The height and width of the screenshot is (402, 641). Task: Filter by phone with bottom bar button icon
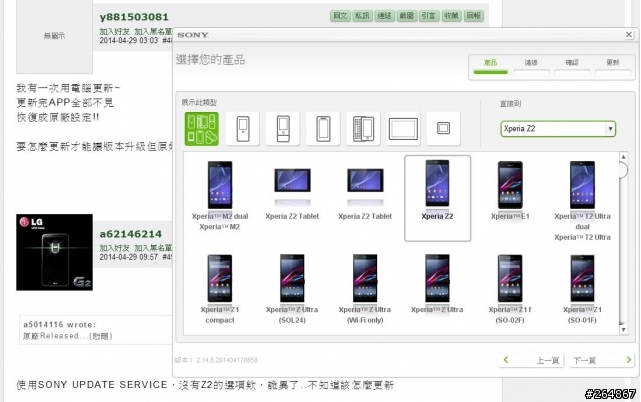click(x=282, y=129)
